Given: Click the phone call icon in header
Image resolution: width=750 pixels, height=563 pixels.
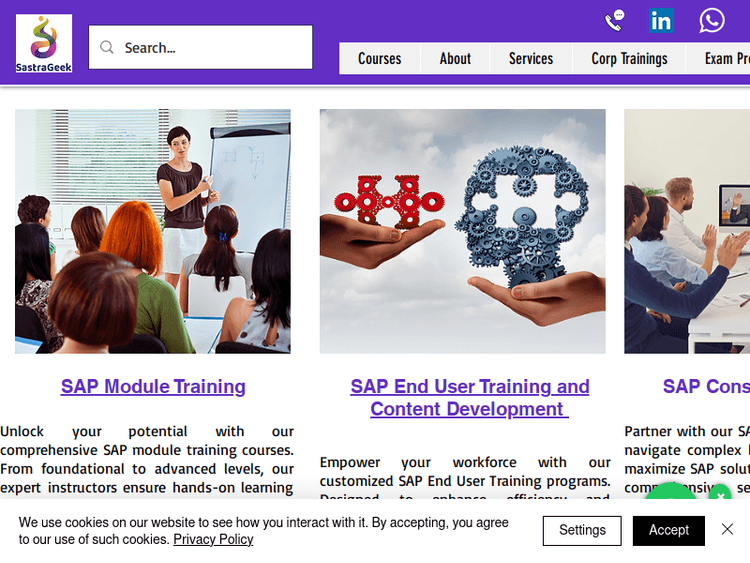Looking at the screenshot, I should coord(615,20).
